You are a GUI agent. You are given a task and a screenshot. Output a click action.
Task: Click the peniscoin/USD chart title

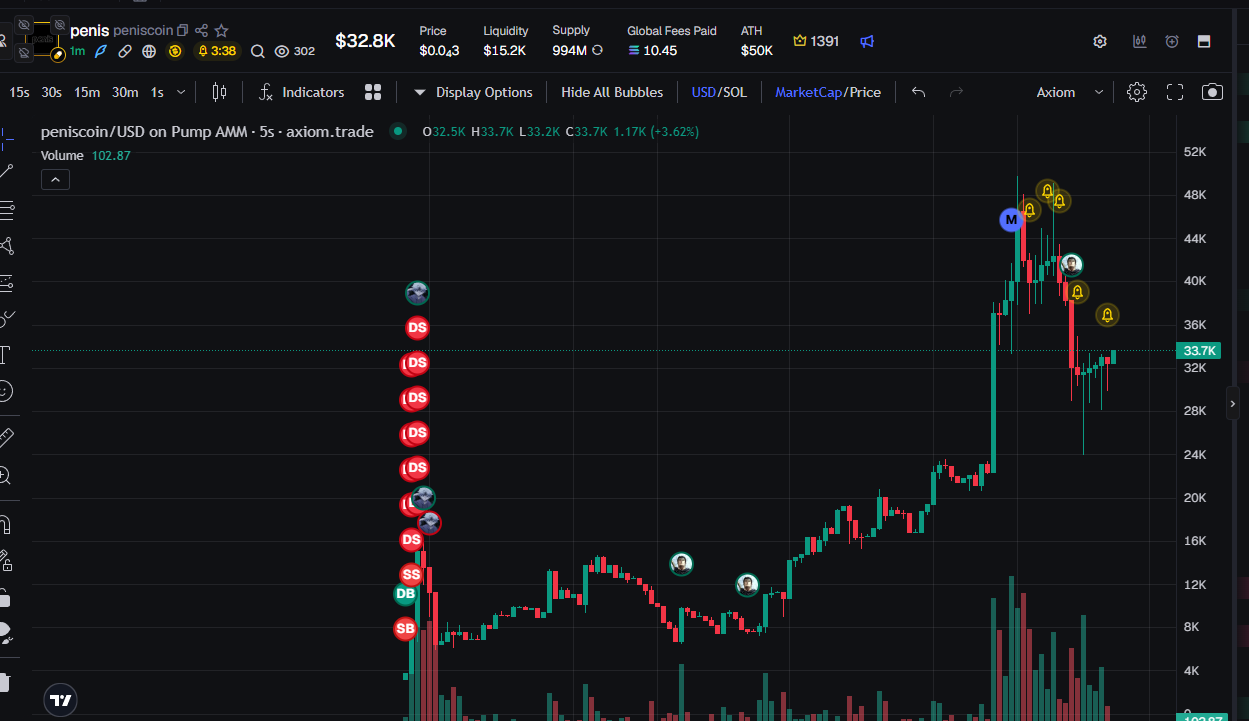(207, 131)
